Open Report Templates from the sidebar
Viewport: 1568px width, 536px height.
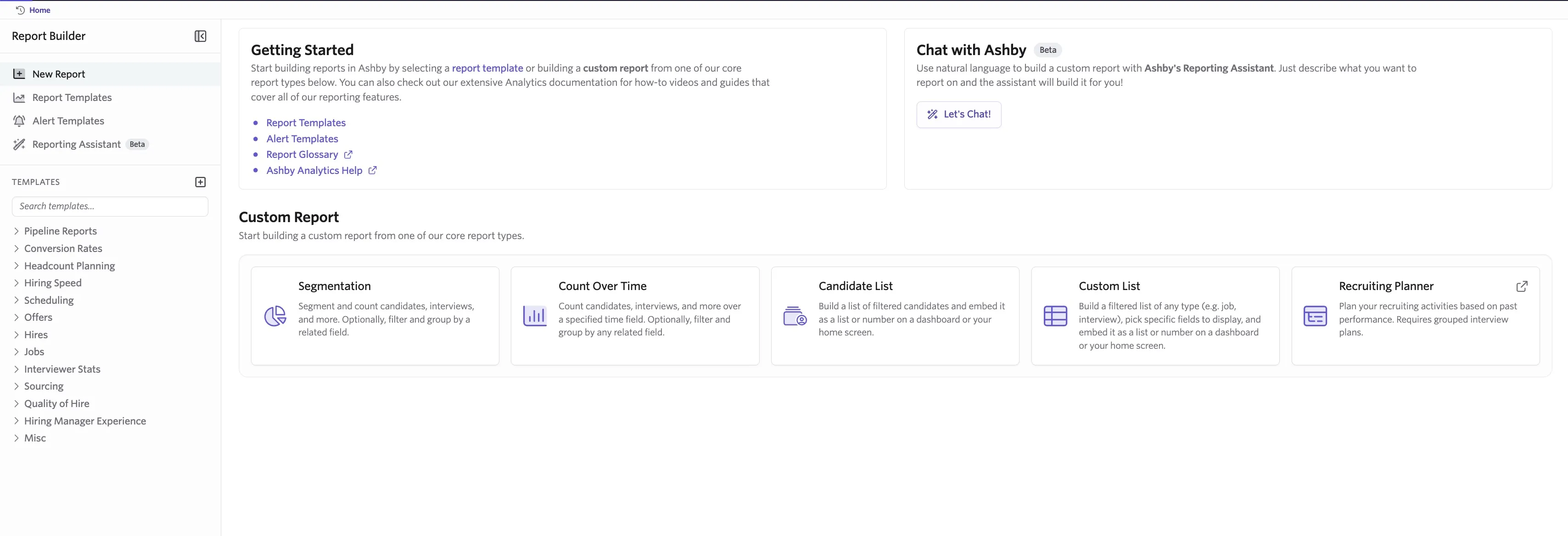pyautogui.click(x=110, y=97)
